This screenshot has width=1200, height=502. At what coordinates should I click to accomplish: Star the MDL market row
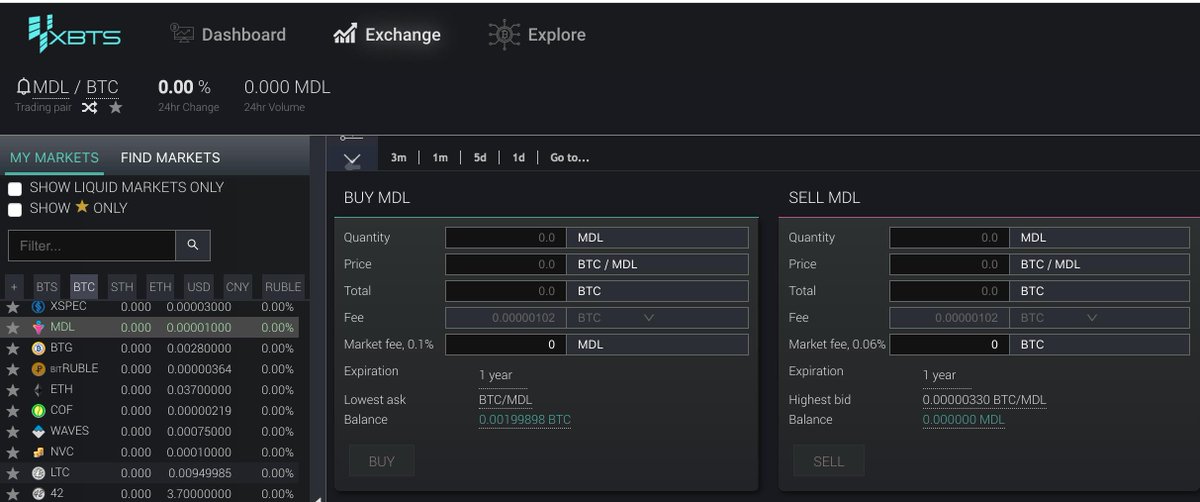pos(13,328)
